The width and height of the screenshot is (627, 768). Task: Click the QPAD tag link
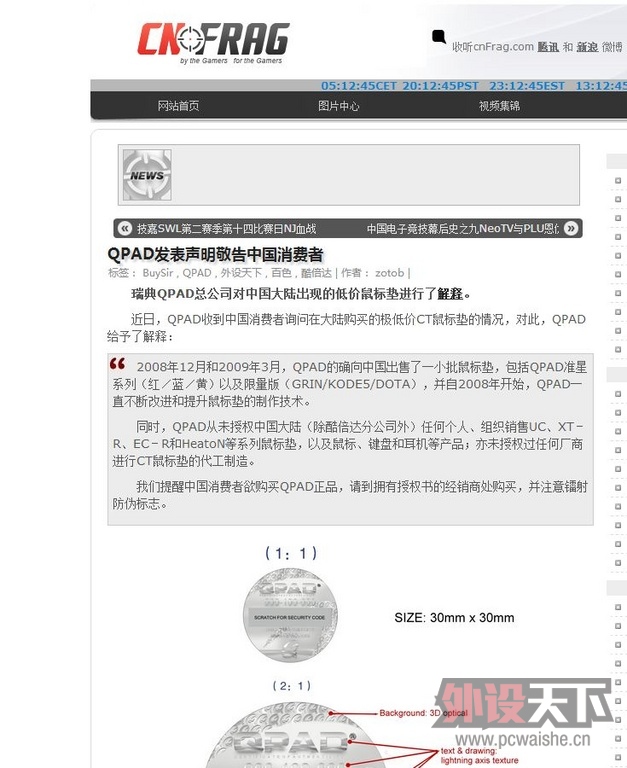(197, 273)
